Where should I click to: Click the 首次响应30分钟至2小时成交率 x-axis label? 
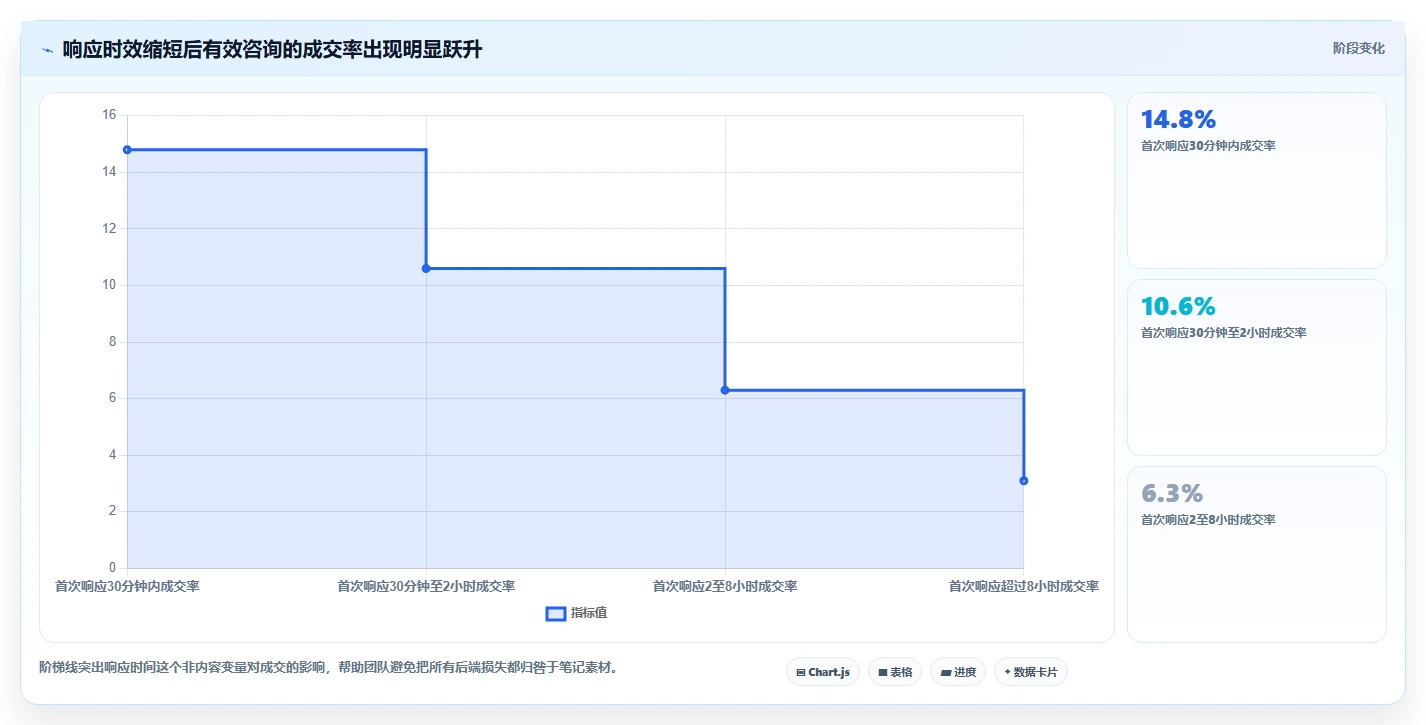click(426, 586)
